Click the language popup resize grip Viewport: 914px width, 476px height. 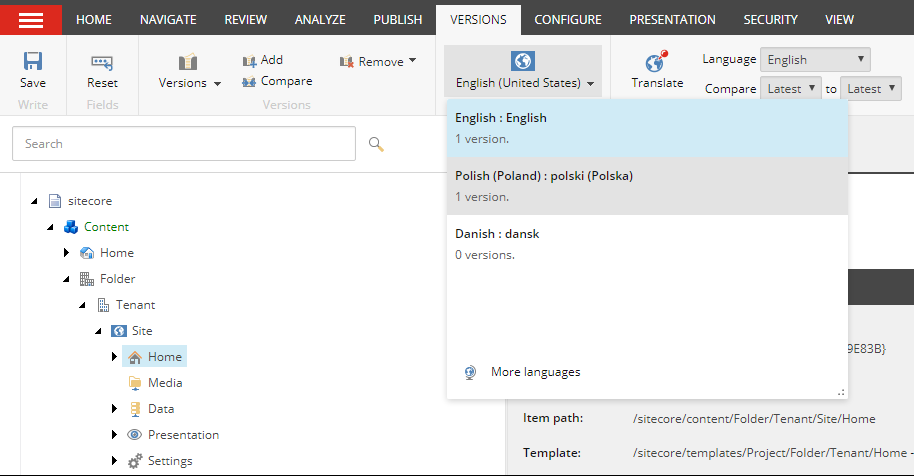click(x=841, y=393)
